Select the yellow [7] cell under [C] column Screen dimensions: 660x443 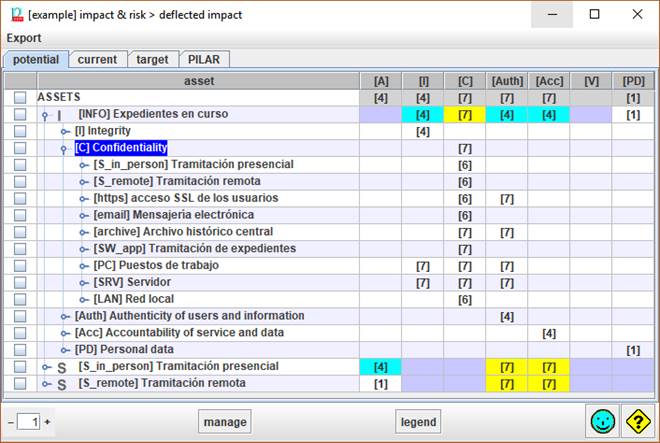pos(465,115)
